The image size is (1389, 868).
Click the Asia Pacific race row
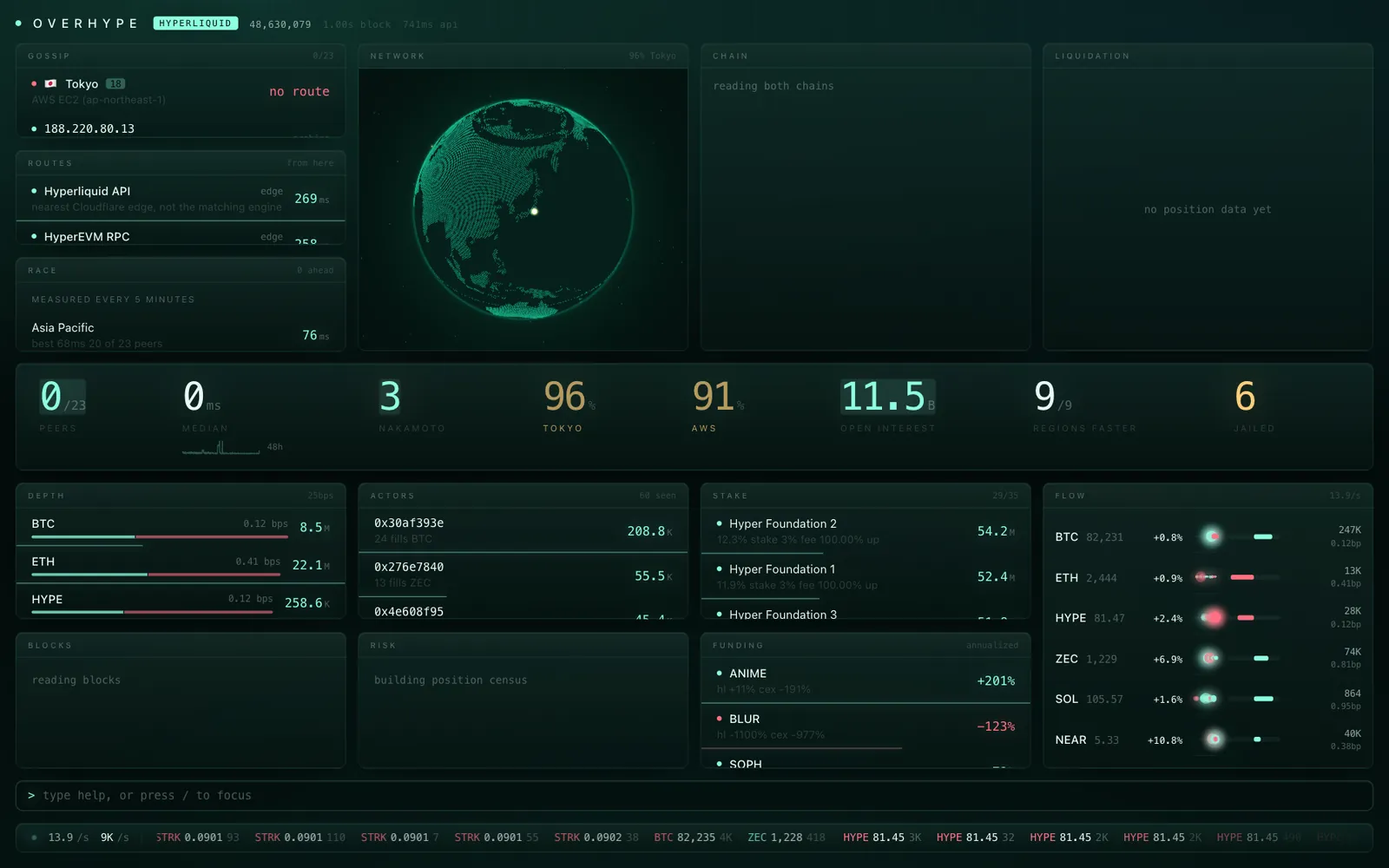tap(181, 335)
